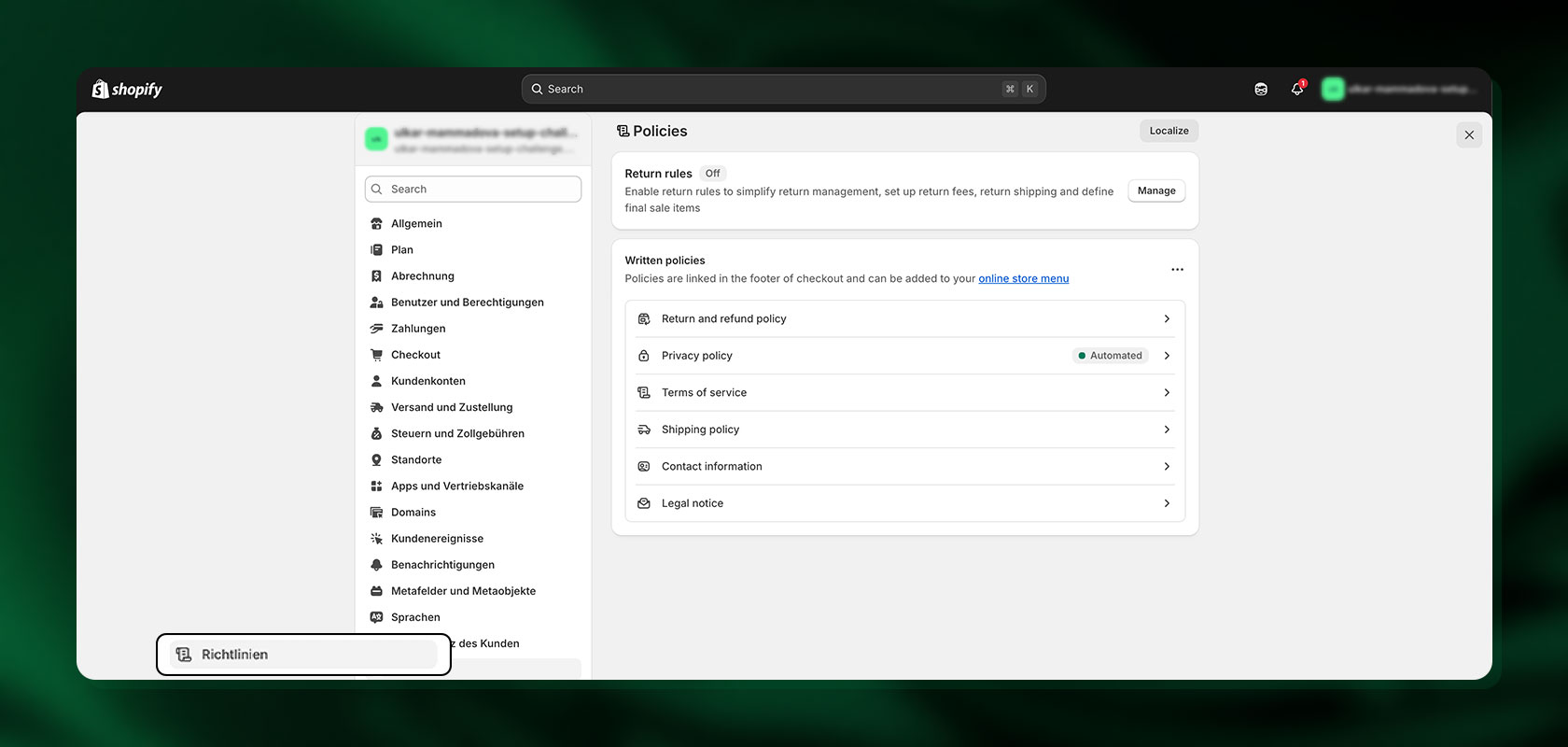Click the Shopify logo

click(127, 89)
